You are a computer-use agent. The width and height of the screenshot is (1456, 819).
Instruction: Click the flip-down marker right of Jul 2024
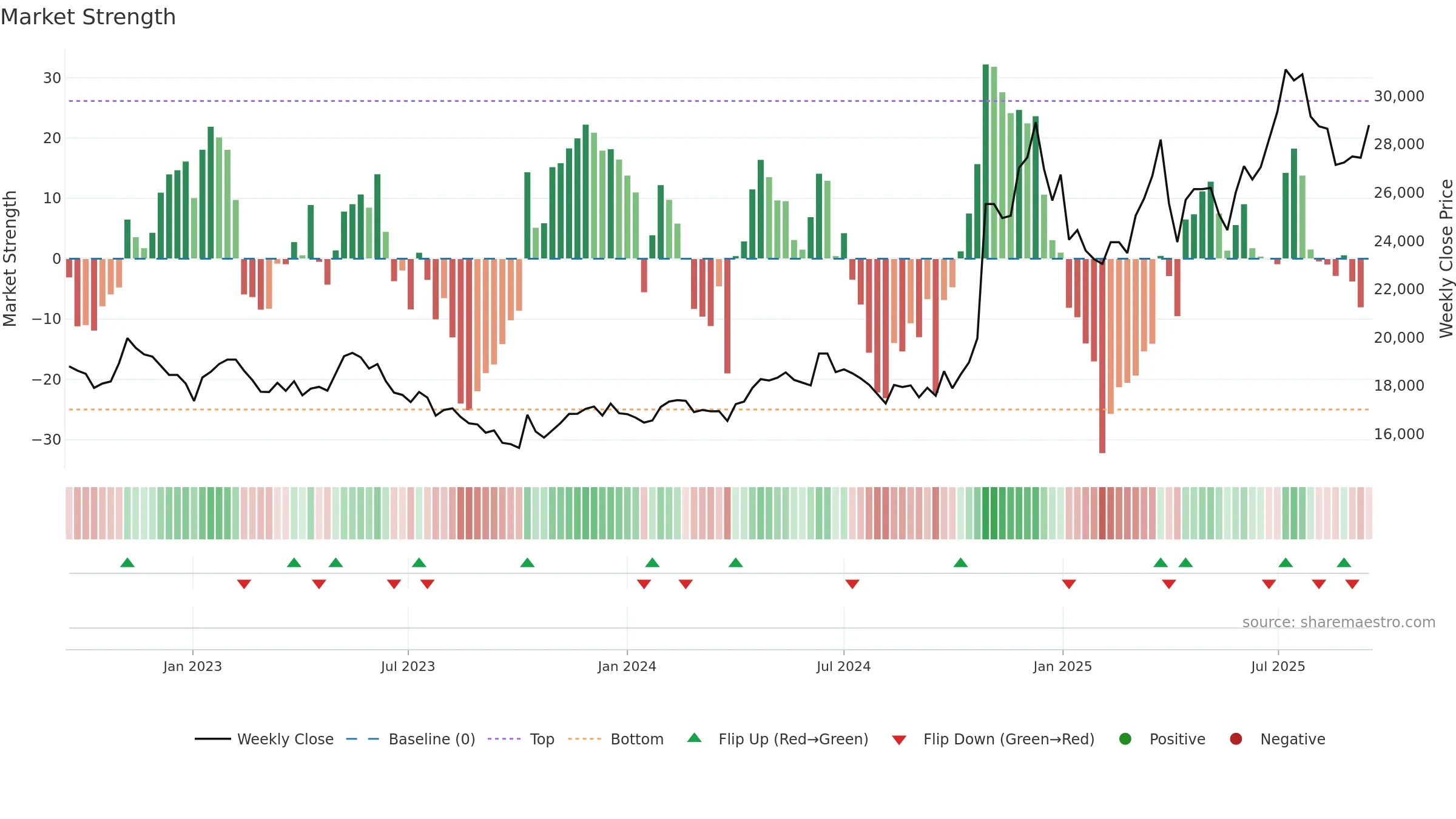tap(852, 584)
